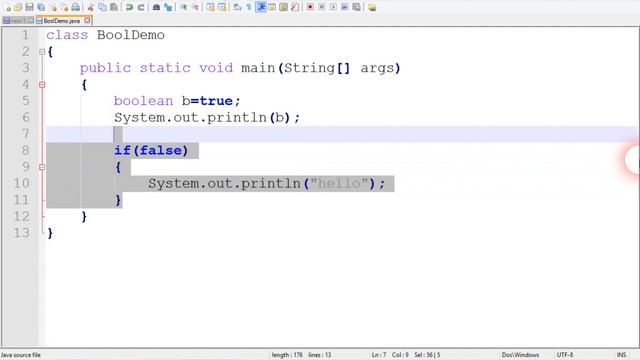Click the Close All documents toolbar icon

point(64,7)
